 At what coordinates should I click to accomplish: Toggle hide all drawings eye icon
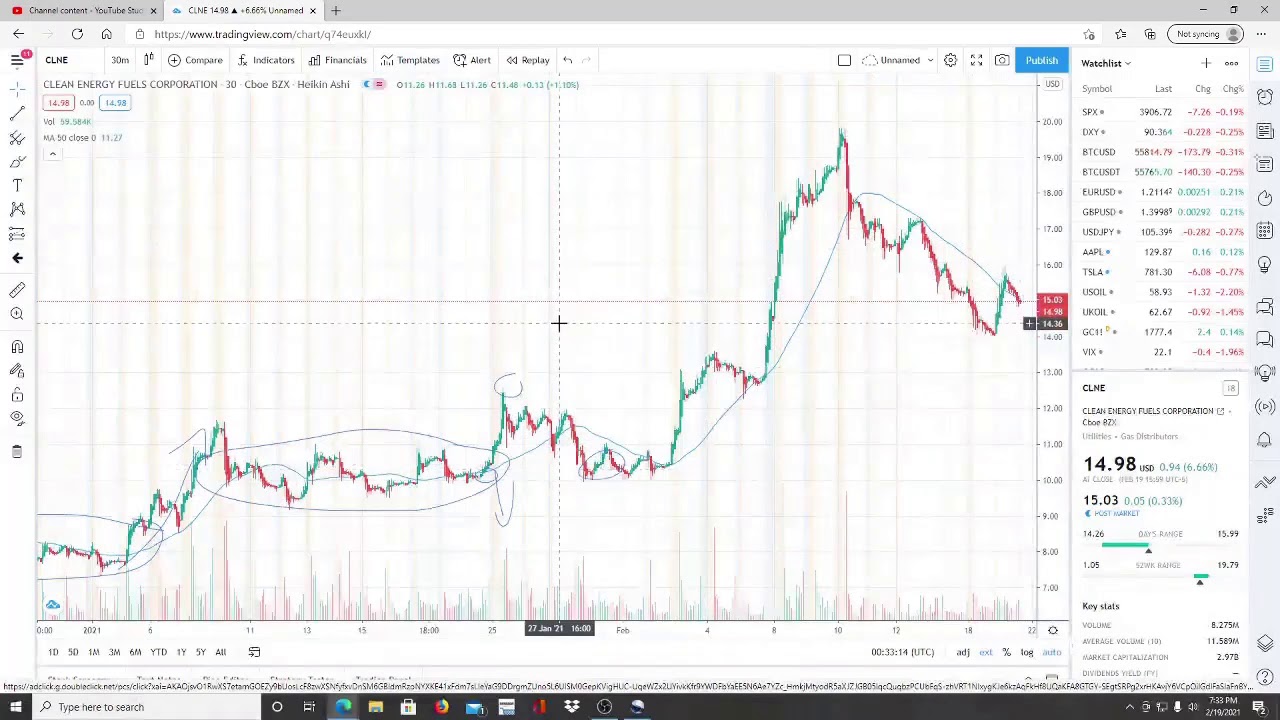tap(17, 419)
